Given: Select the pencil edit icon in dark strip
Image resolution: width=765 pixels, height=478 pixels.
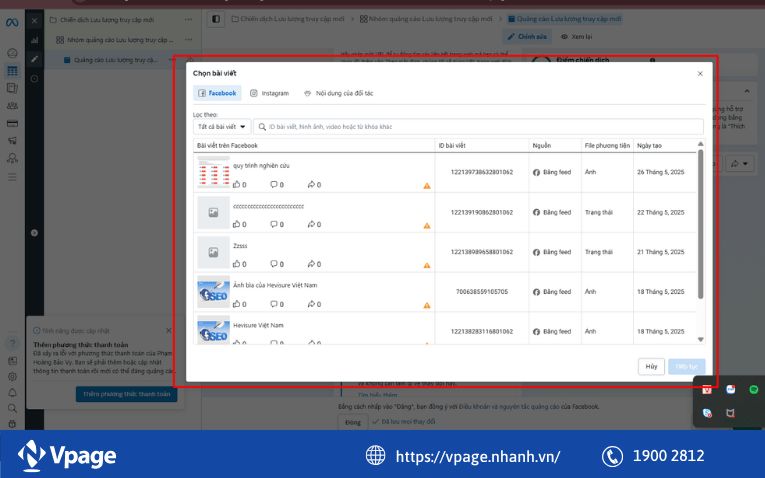Looking at the screenshot, I should [x=34, y=59].
